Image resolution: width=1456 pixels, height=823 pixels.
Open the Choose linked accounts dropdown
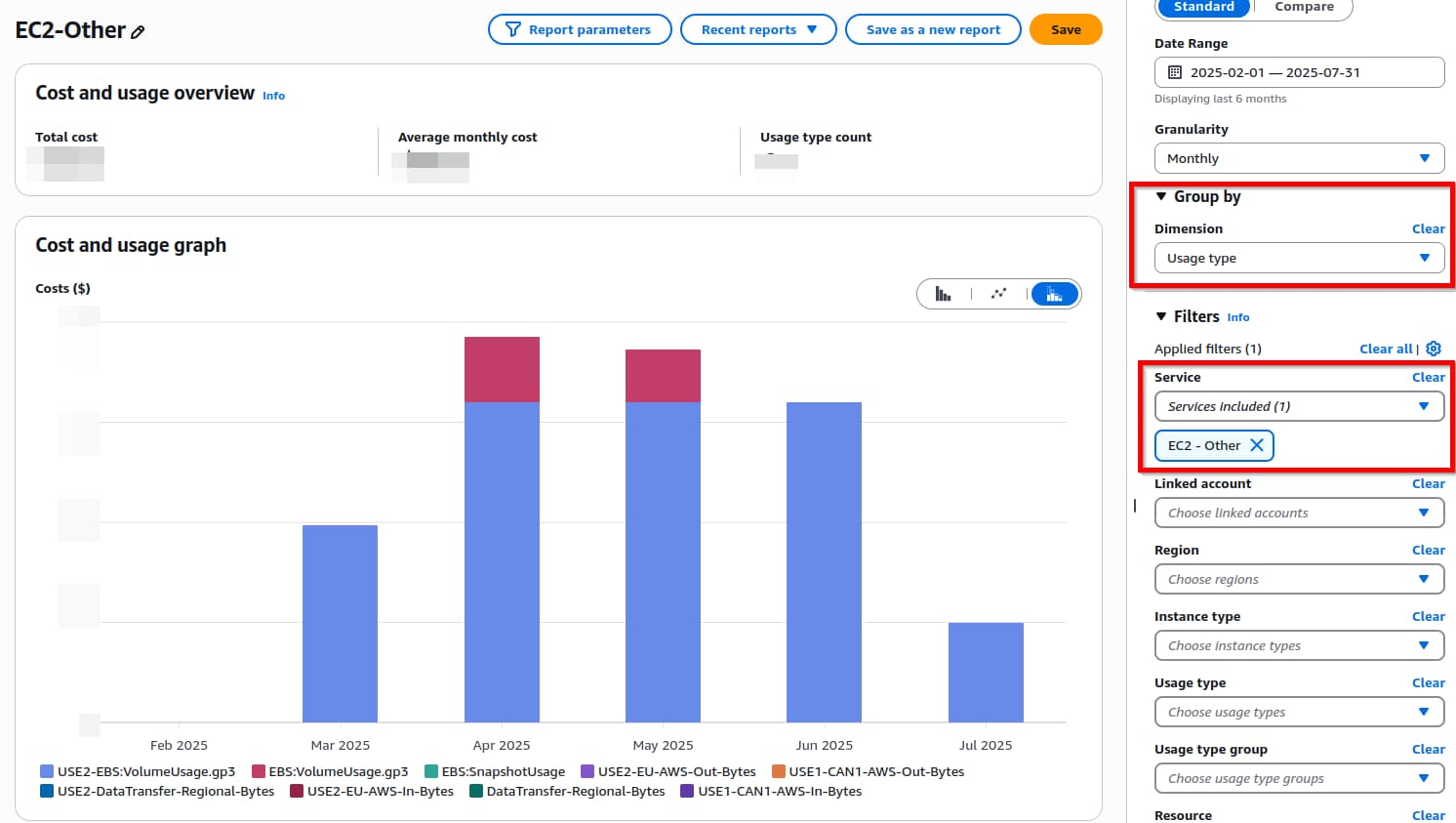point(1299,513)
